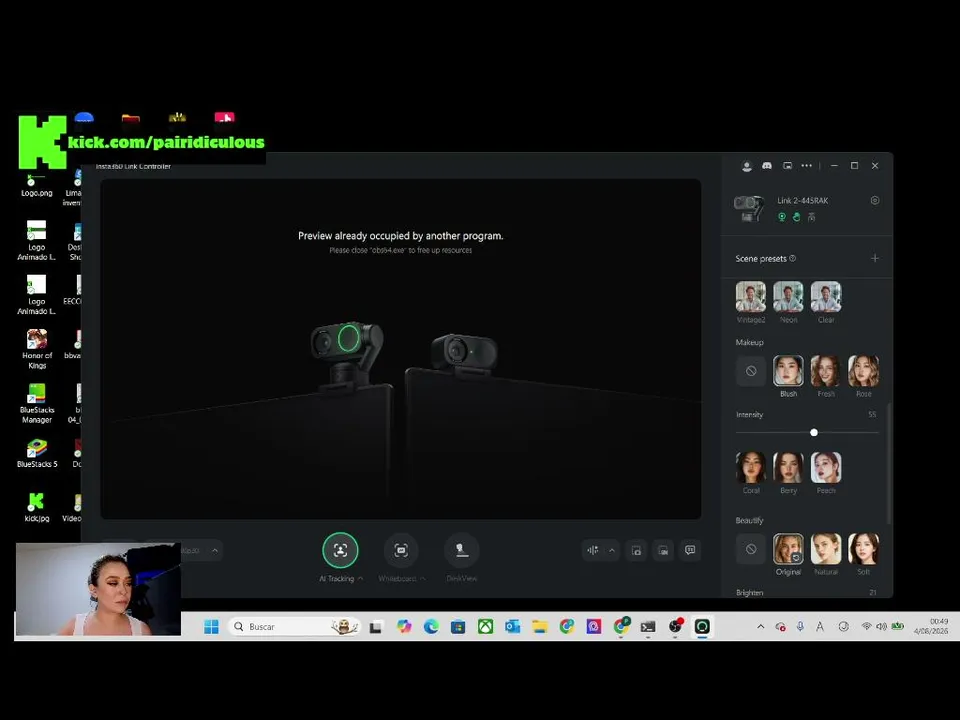
Task: Switch on DeskView mode
Action: 462,550
